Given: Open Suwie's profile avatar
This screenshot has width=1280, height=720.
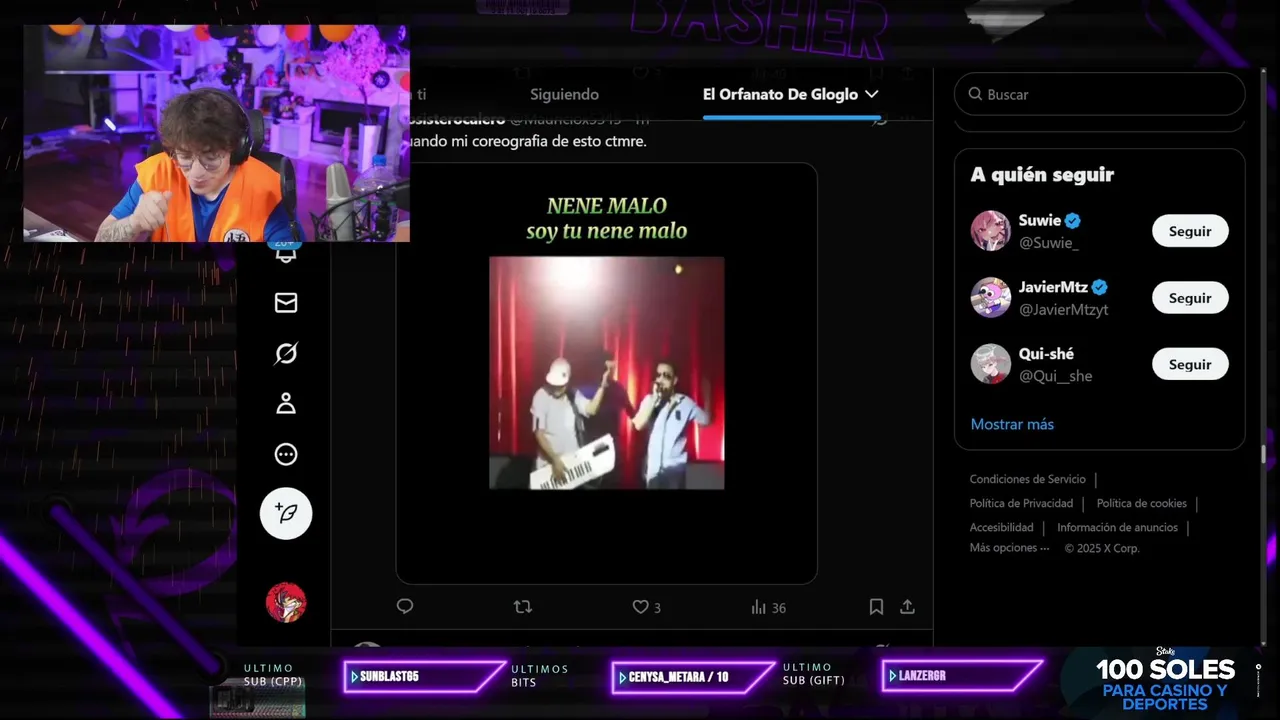Looking at the screenshot, I should (990, 231).
